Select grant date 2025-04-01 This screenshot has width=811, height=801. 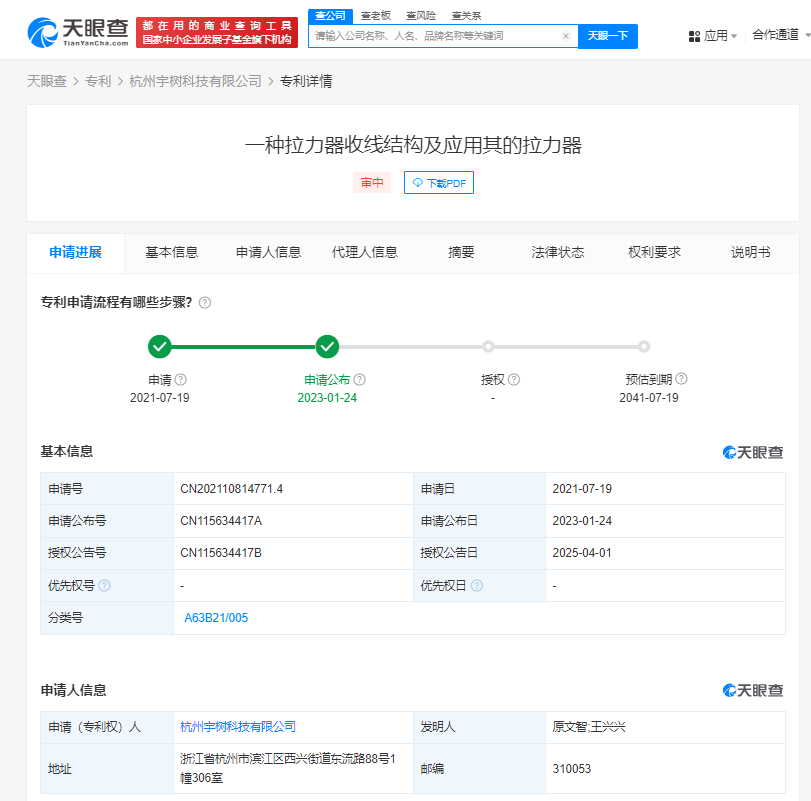[x=582, y=553]
